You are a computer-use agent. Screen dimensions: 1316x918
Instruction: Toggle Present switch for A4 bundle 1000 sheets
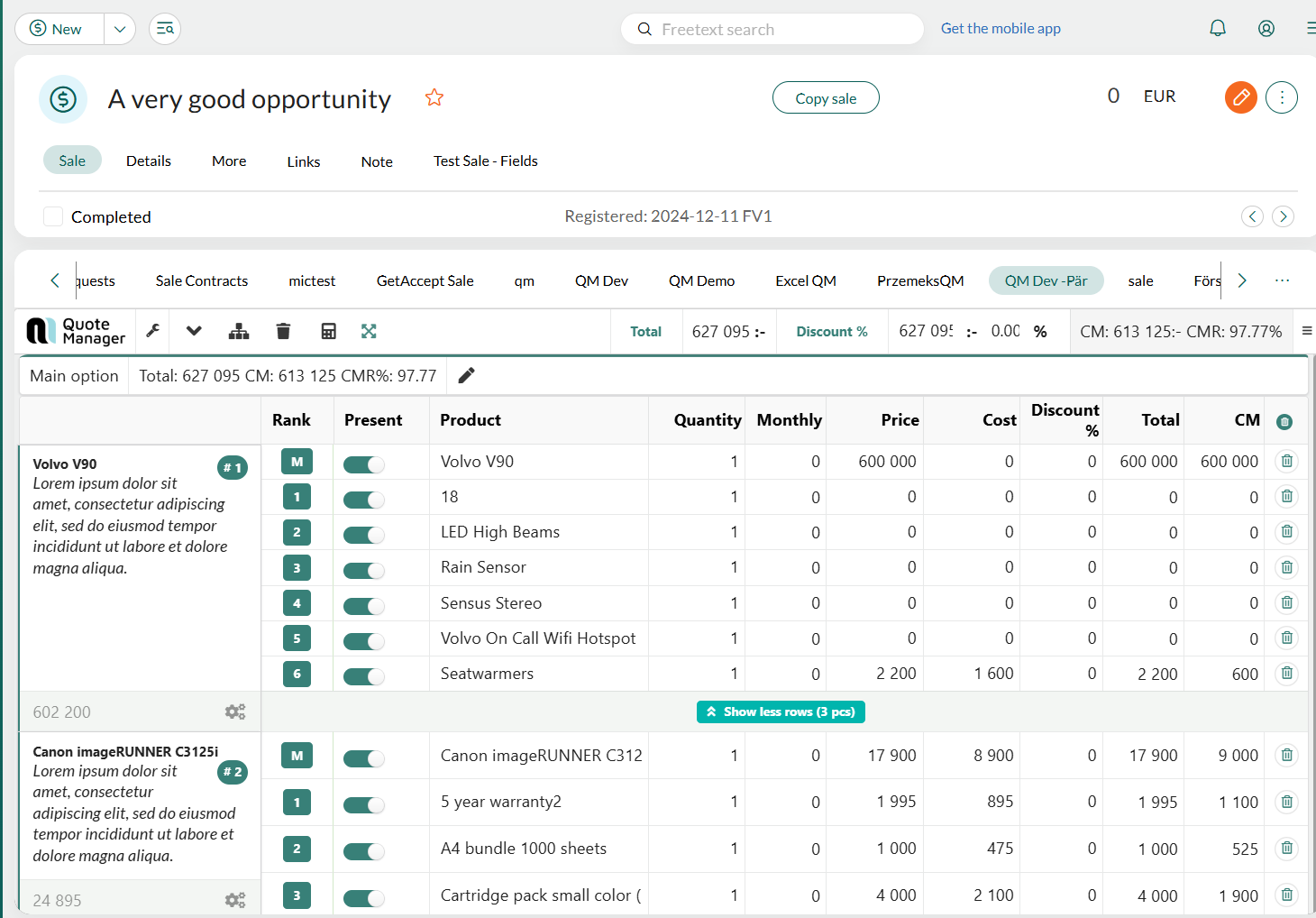364,851
